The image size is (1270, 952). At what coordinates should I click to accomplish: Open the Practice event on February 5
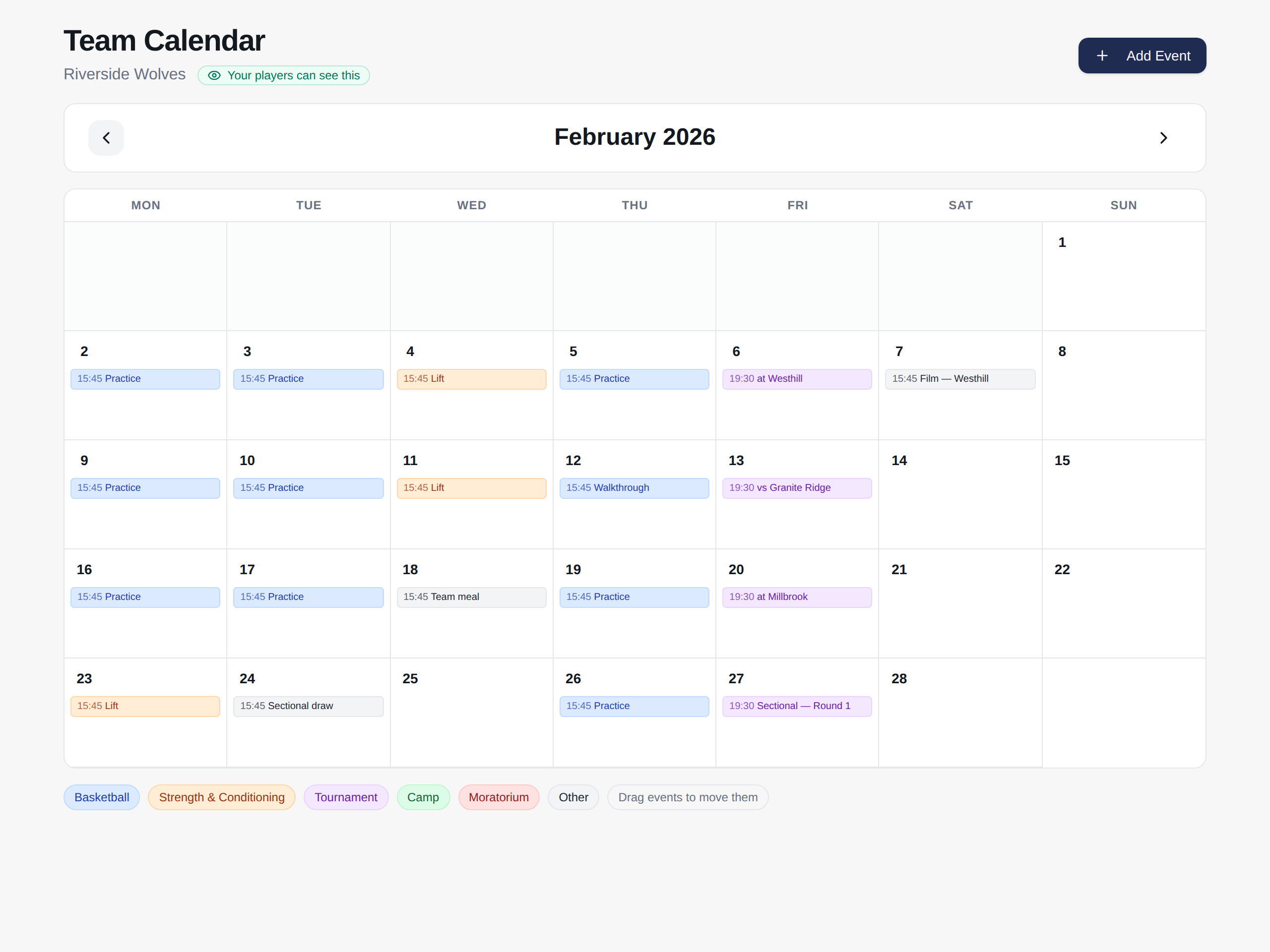(635, 379)
